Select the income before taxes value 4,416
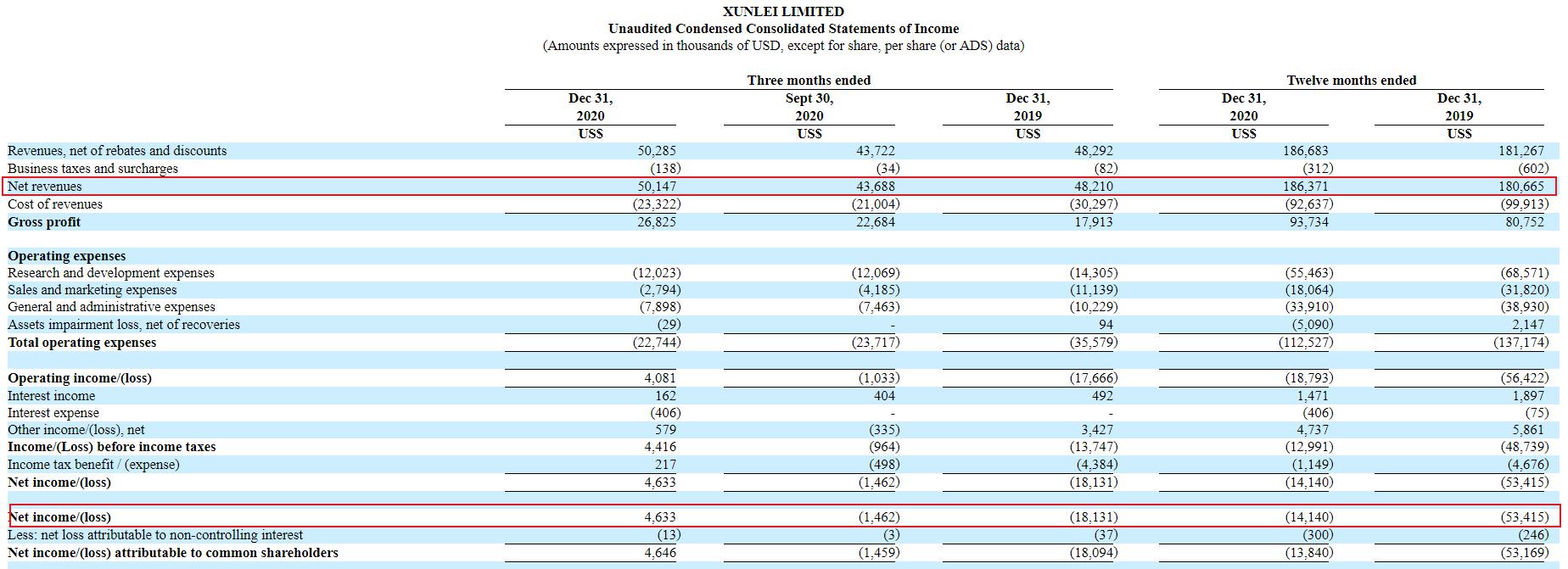The height and width of the screenshot is (569, 1568). 660,447
